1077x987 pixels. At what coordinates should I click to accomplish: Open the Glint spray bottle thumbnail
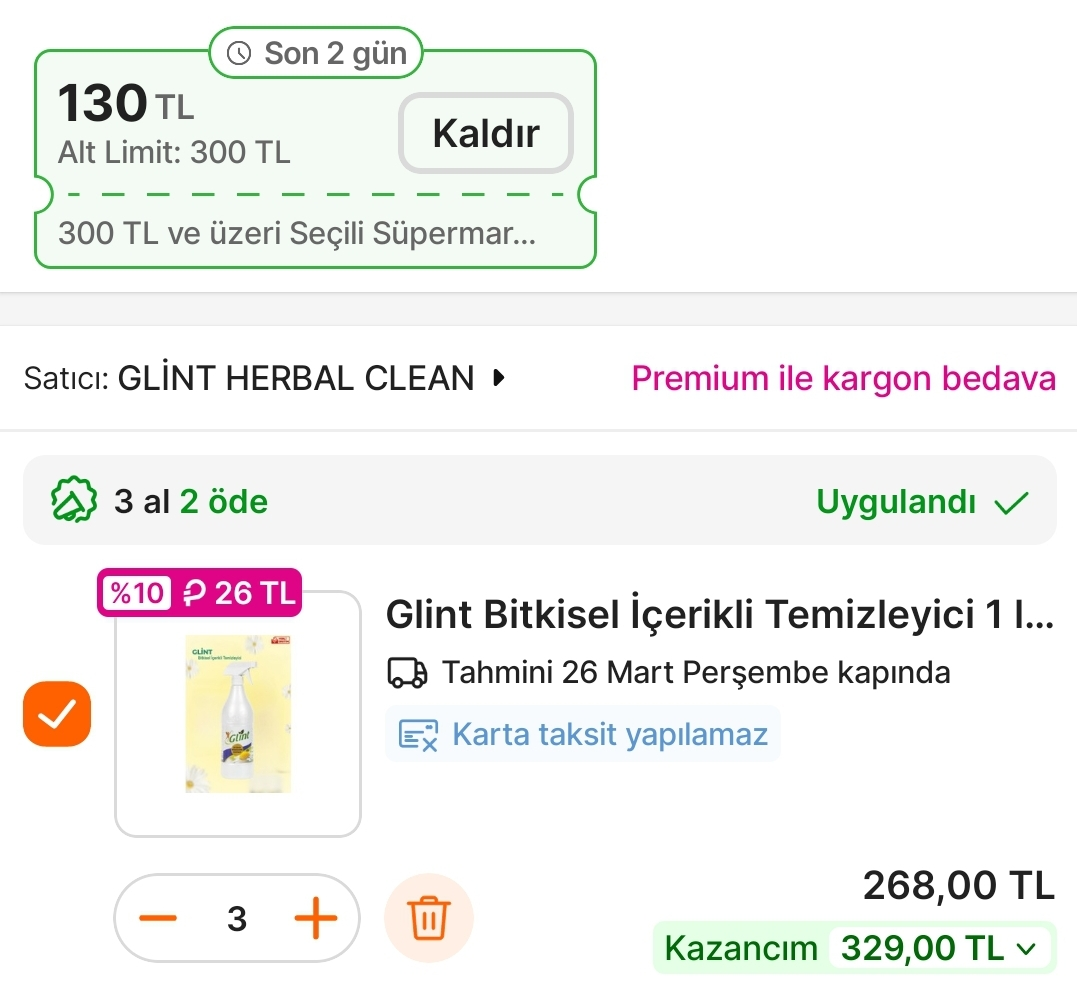238,714
